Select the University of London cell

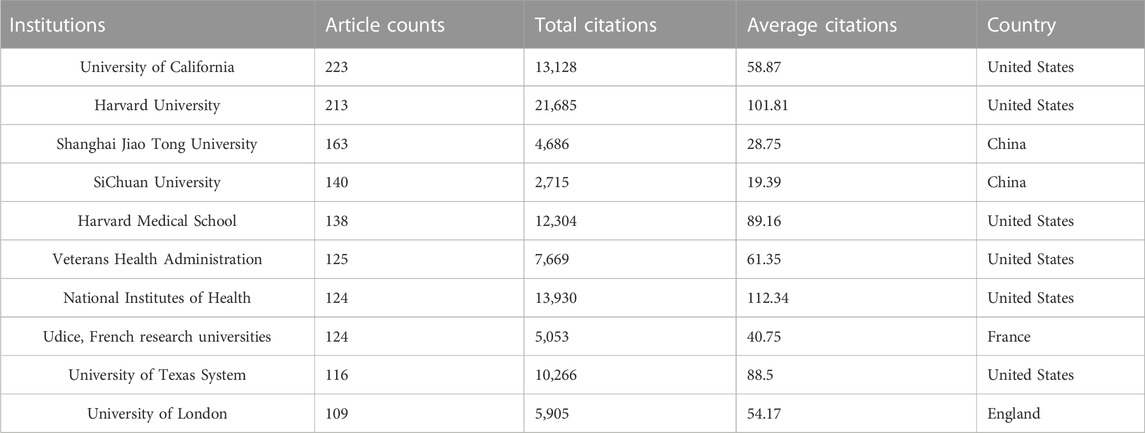[157, 413]
